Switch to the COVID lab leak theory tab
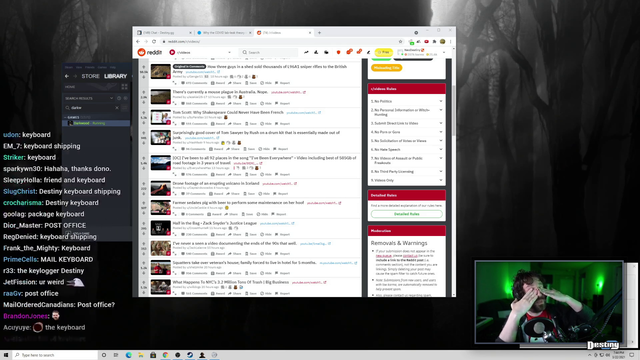The width and height of the screenshot is (640, 360). (224, 33)
